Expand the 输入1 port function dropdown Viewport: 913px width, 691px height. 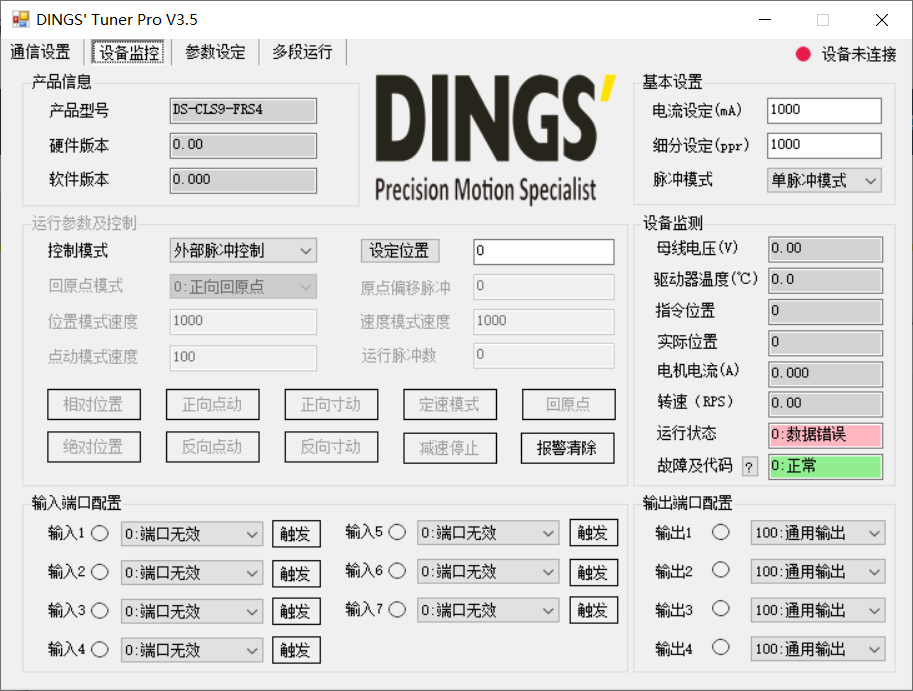192,534
